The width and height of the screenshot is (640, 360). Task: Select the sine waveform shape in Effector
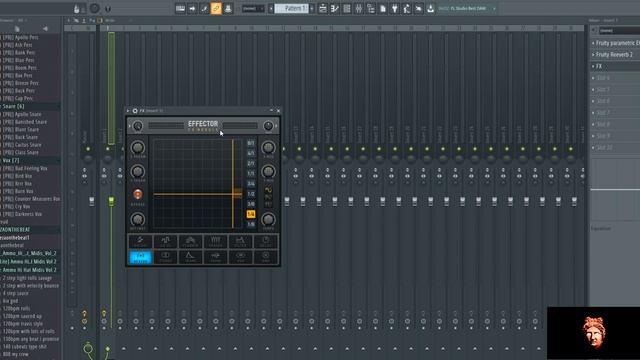coord(268,191)
